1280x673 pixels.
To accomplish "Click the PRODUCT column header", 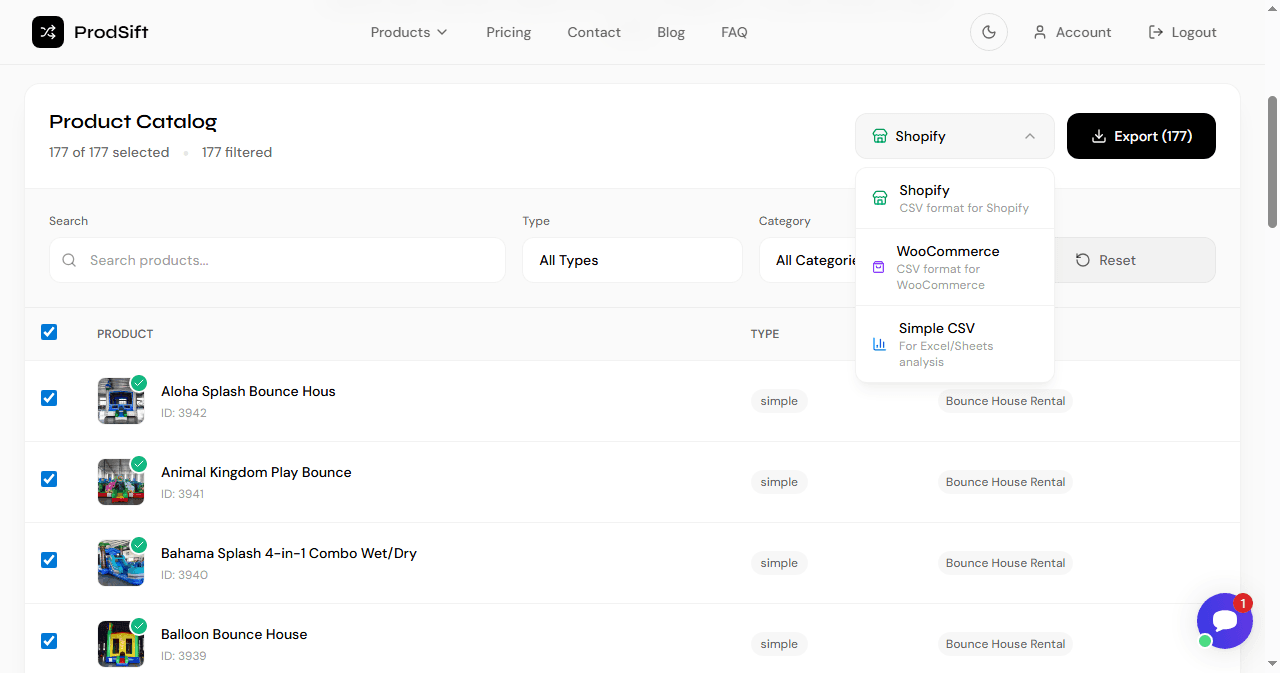I will (125, 334).
